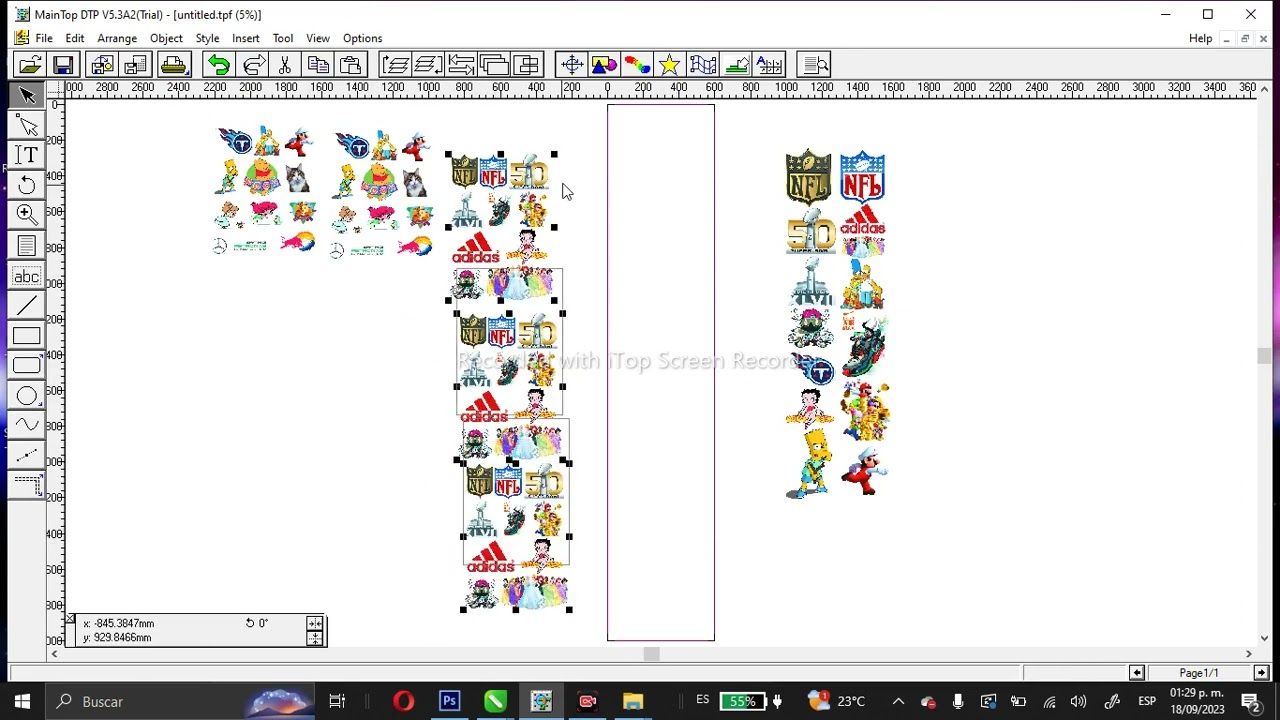Click the x coordinate -845.3847mm readout
This screenshot has height=720, width=1280.
[118, 623]
